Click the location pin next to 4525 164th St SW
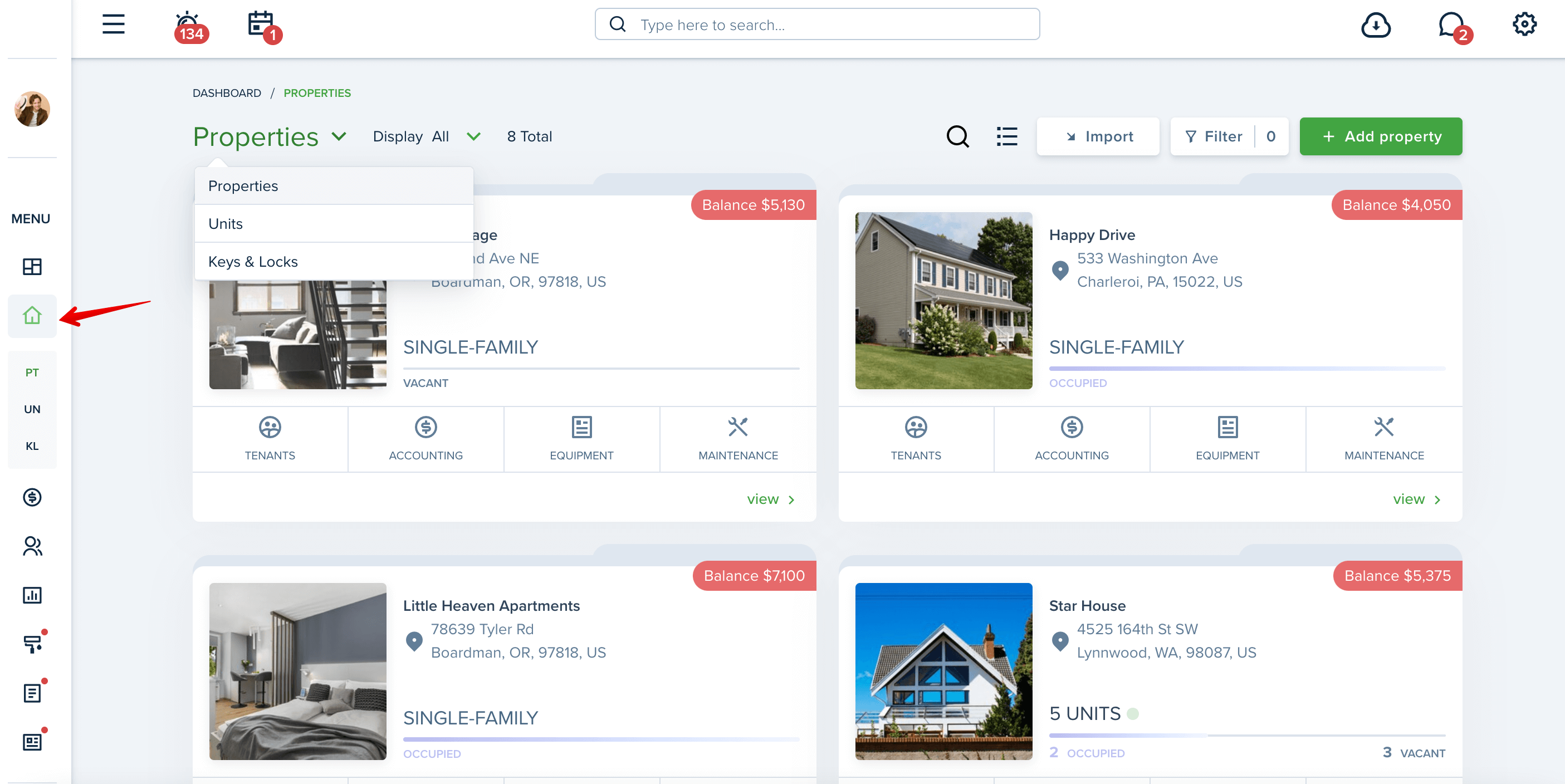This screenshot has width=1565, height=784. pyautogui.click(x=1059, y=641)
